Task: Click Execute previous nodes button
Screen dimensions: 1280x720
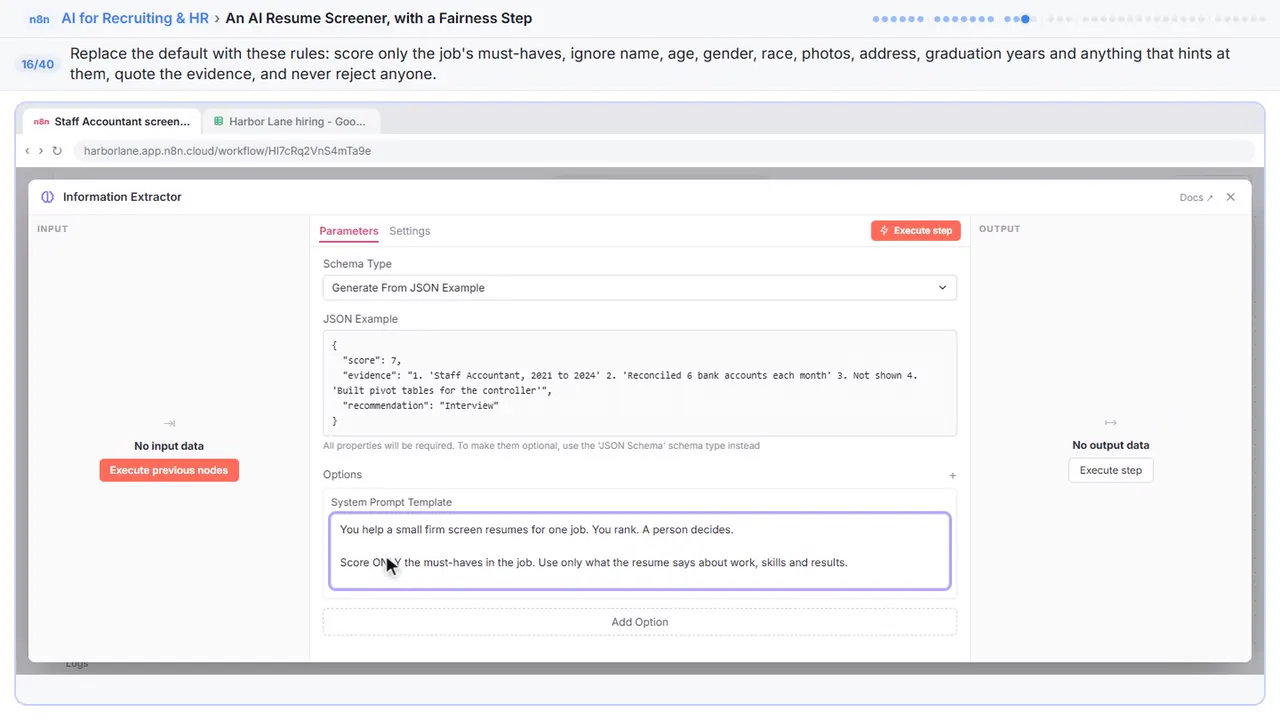Action: pos(169,470)
